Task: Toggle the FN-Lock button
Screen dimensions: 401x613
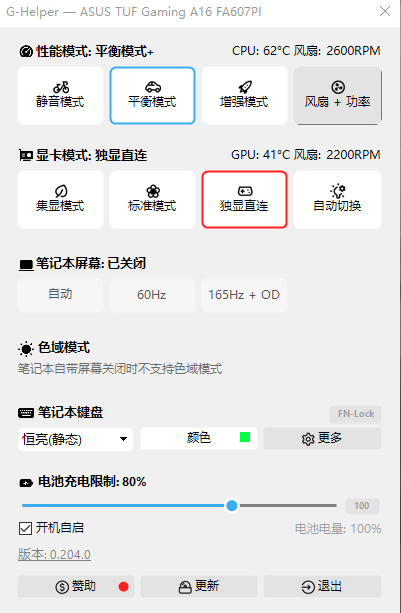Action: click(355, 414)
